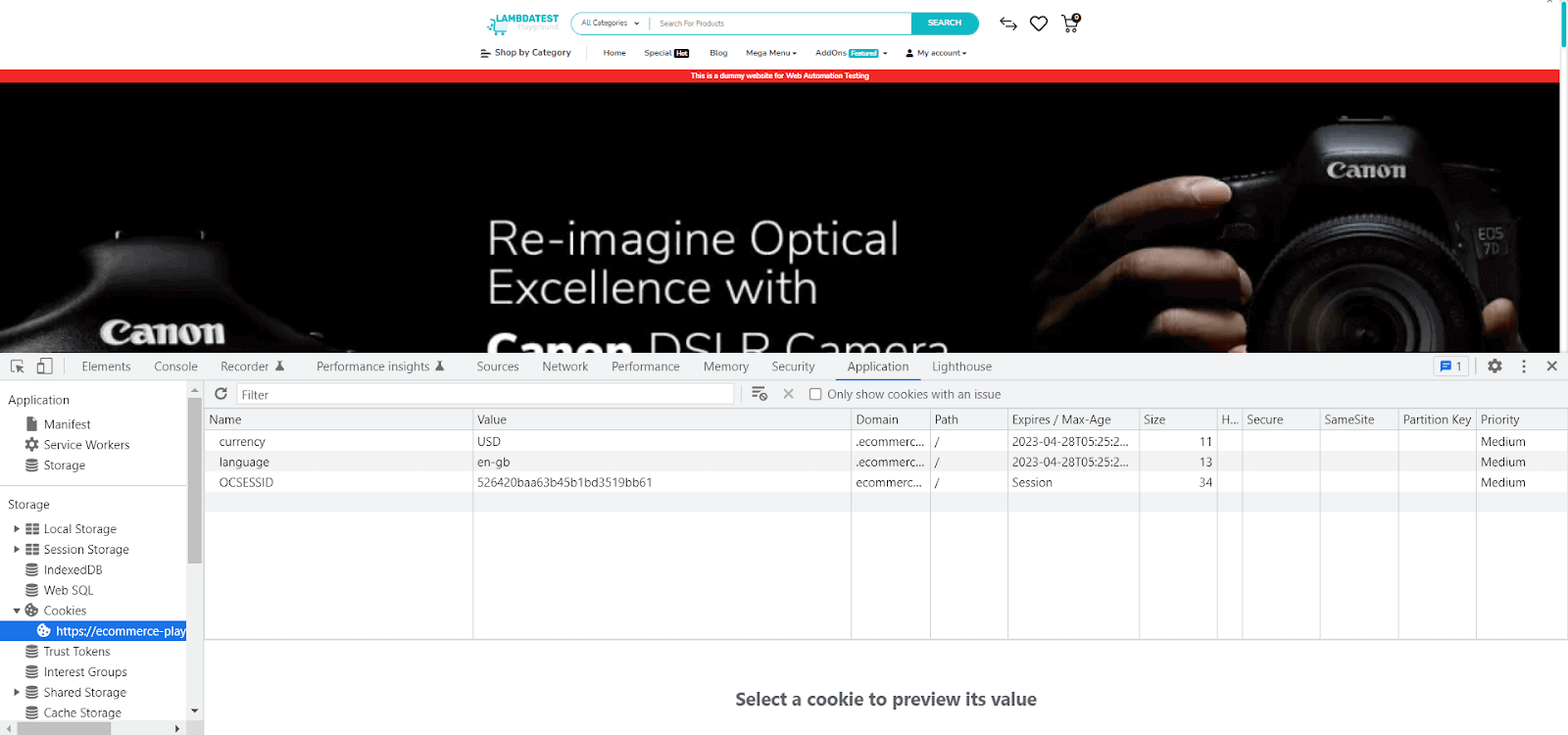Viewport: 1568px width, 735px height.
Task: Expand the Session Storage tree
Action: click(x=17, y=550)
